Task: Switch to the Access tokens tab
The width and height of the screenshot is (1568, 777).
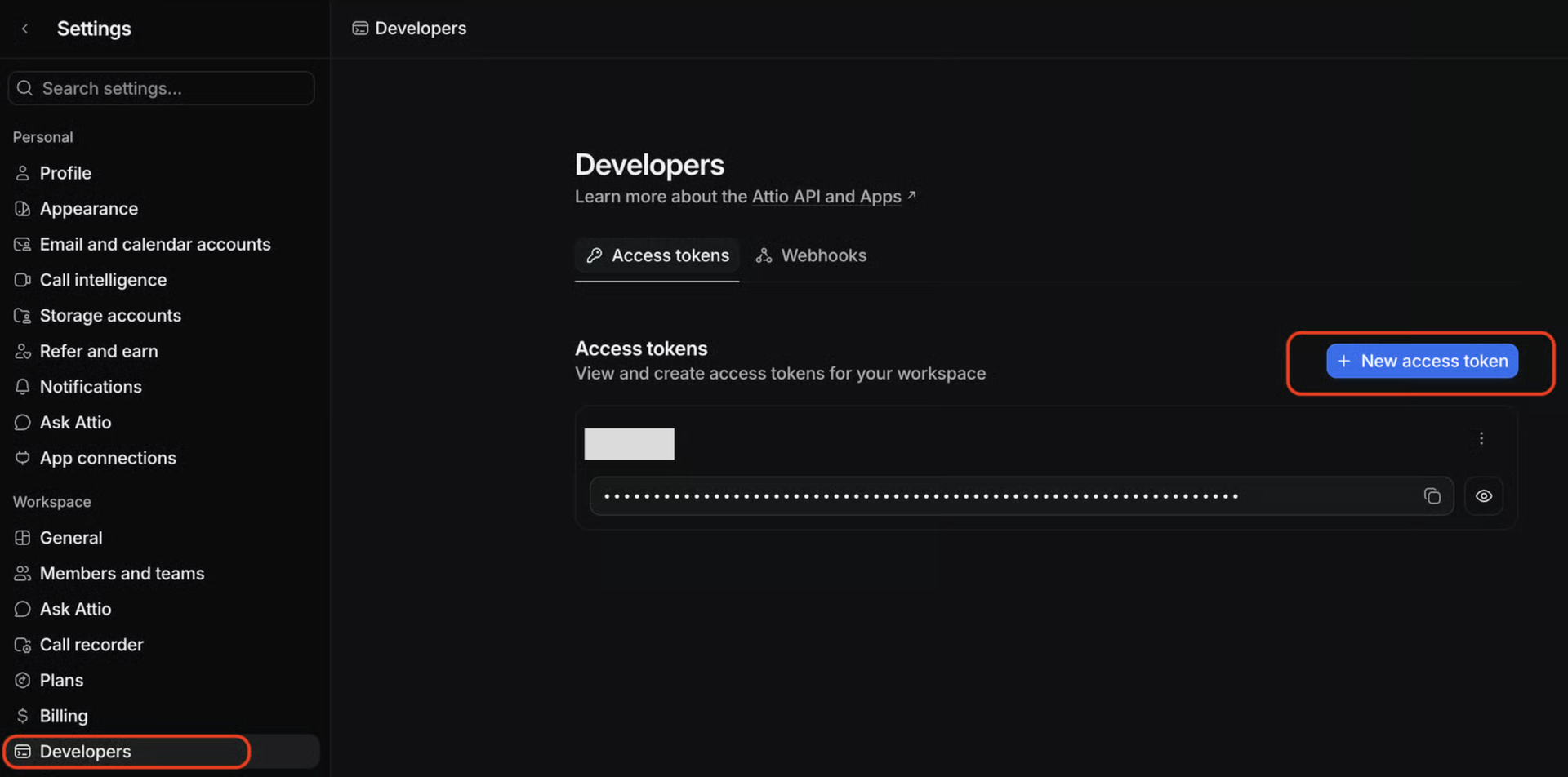Action: tap(657, 255)
